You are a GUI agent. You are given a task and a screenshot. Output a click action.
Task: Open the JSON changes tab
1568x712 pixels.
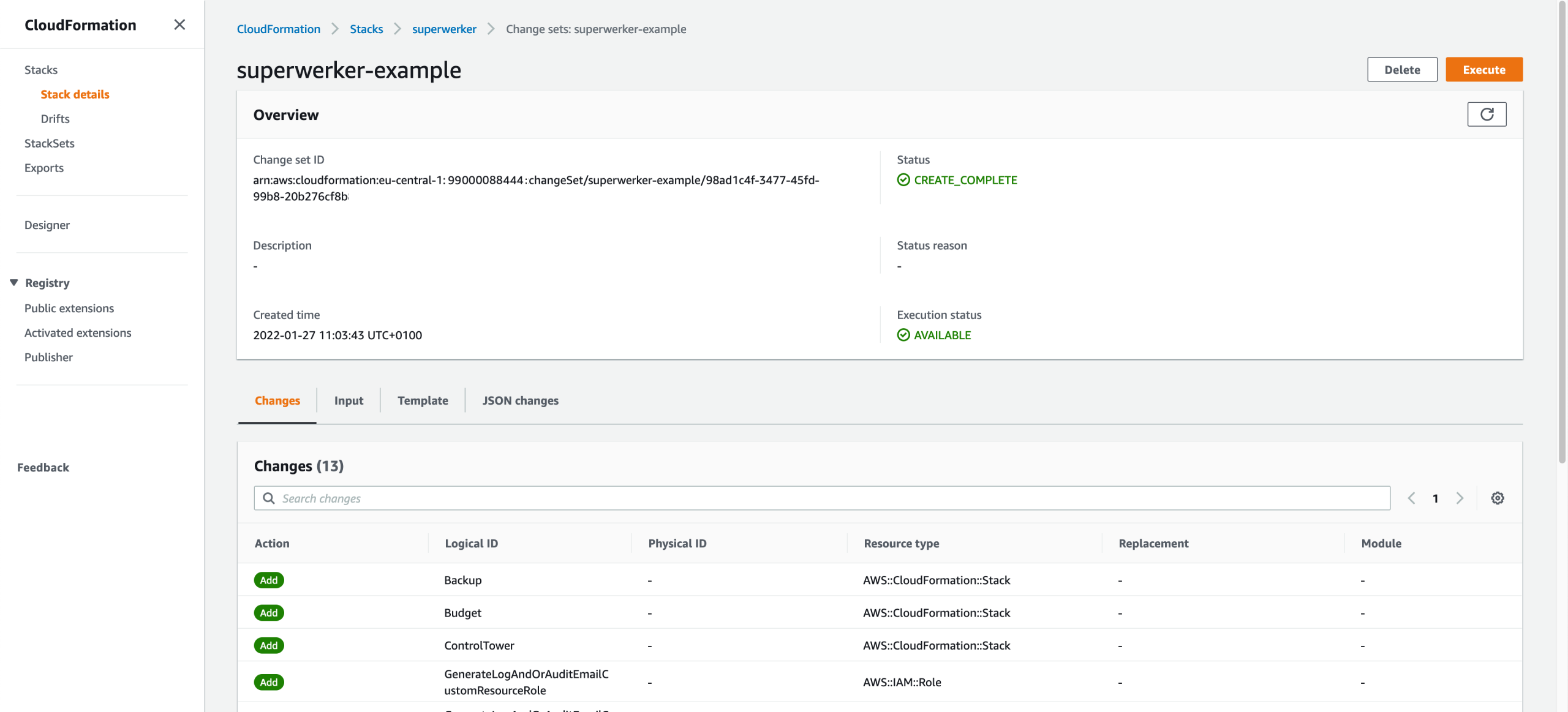521,400
